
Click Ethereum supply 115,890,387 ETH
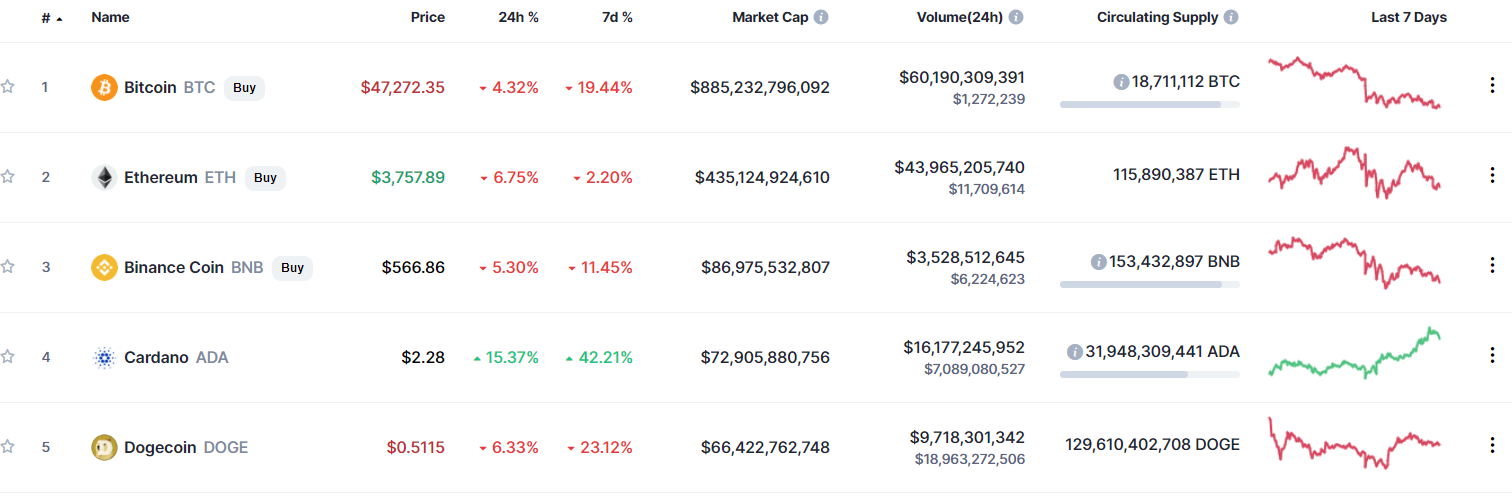tap(1176, 174)
